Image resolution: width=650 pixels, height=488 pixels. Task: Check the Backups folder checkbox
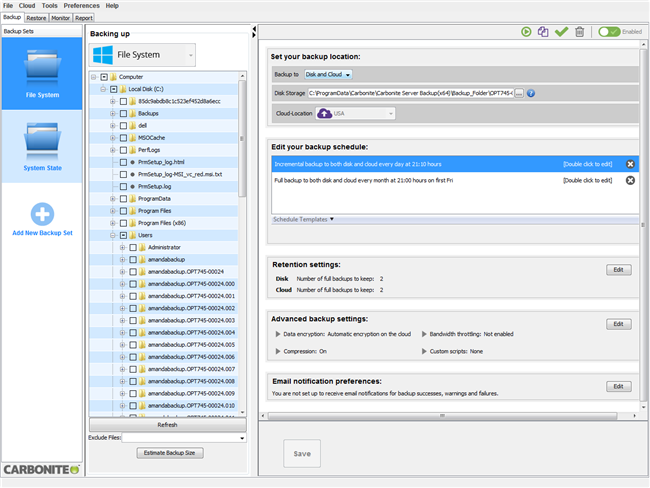(123, 113)
